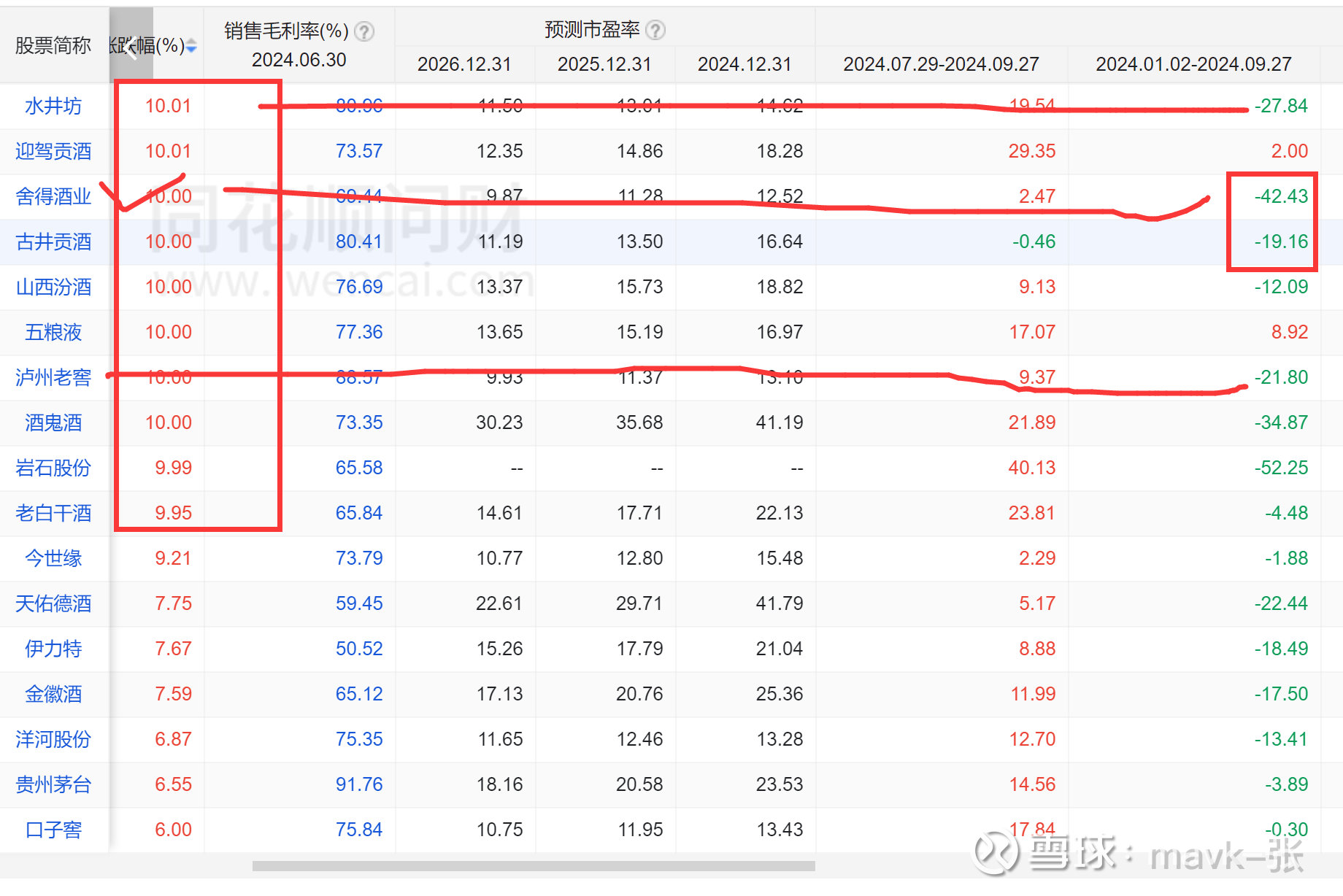The width and height of the screenshot is (1343, 896).
Task: Open stock link 贵州茅台
Action: (x=53, y=784)
